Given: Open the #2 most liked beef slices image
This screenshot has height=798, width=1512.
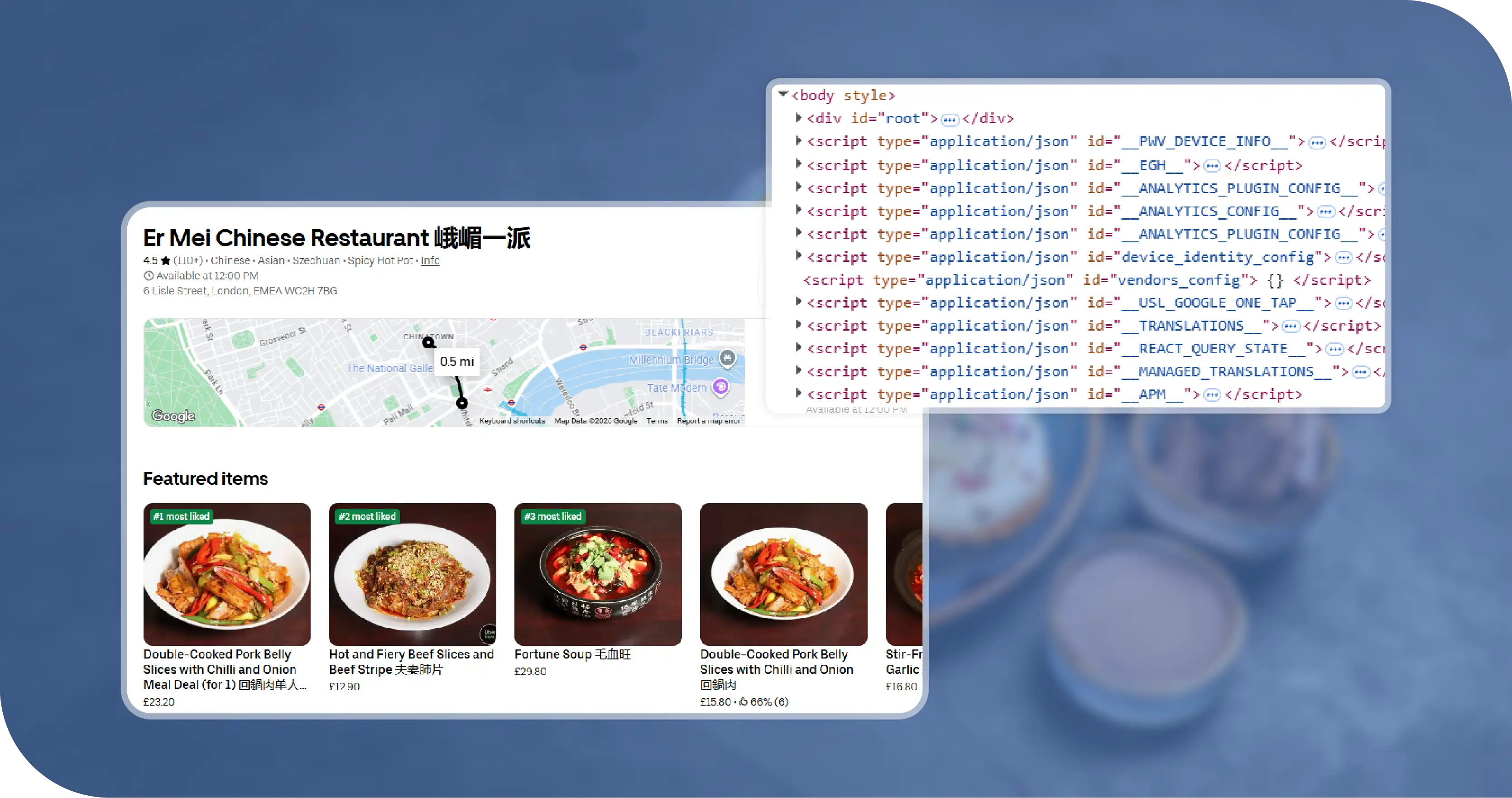Looking at the screenshot, I should pos(412,574).
